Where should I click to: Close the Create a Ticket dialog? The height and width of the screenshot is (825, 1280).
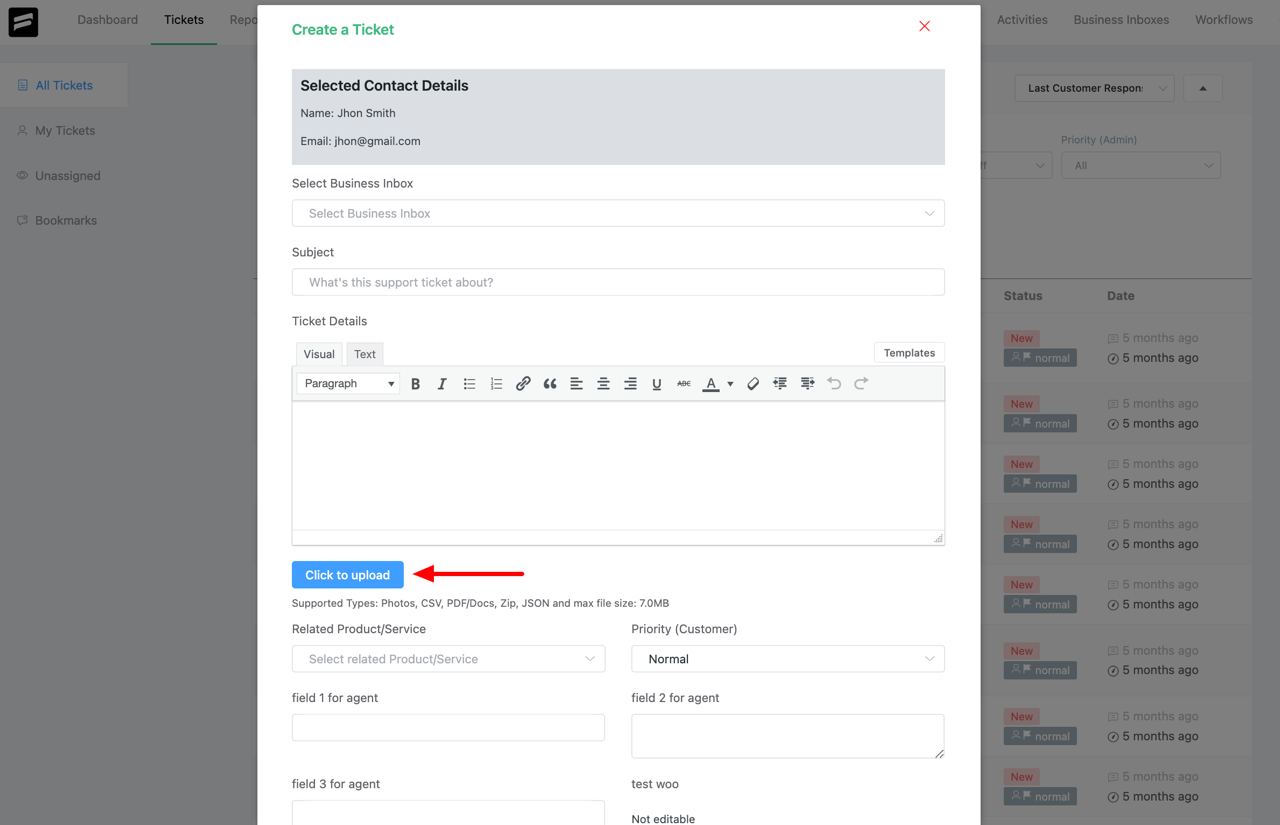click(x=924, y=26)
